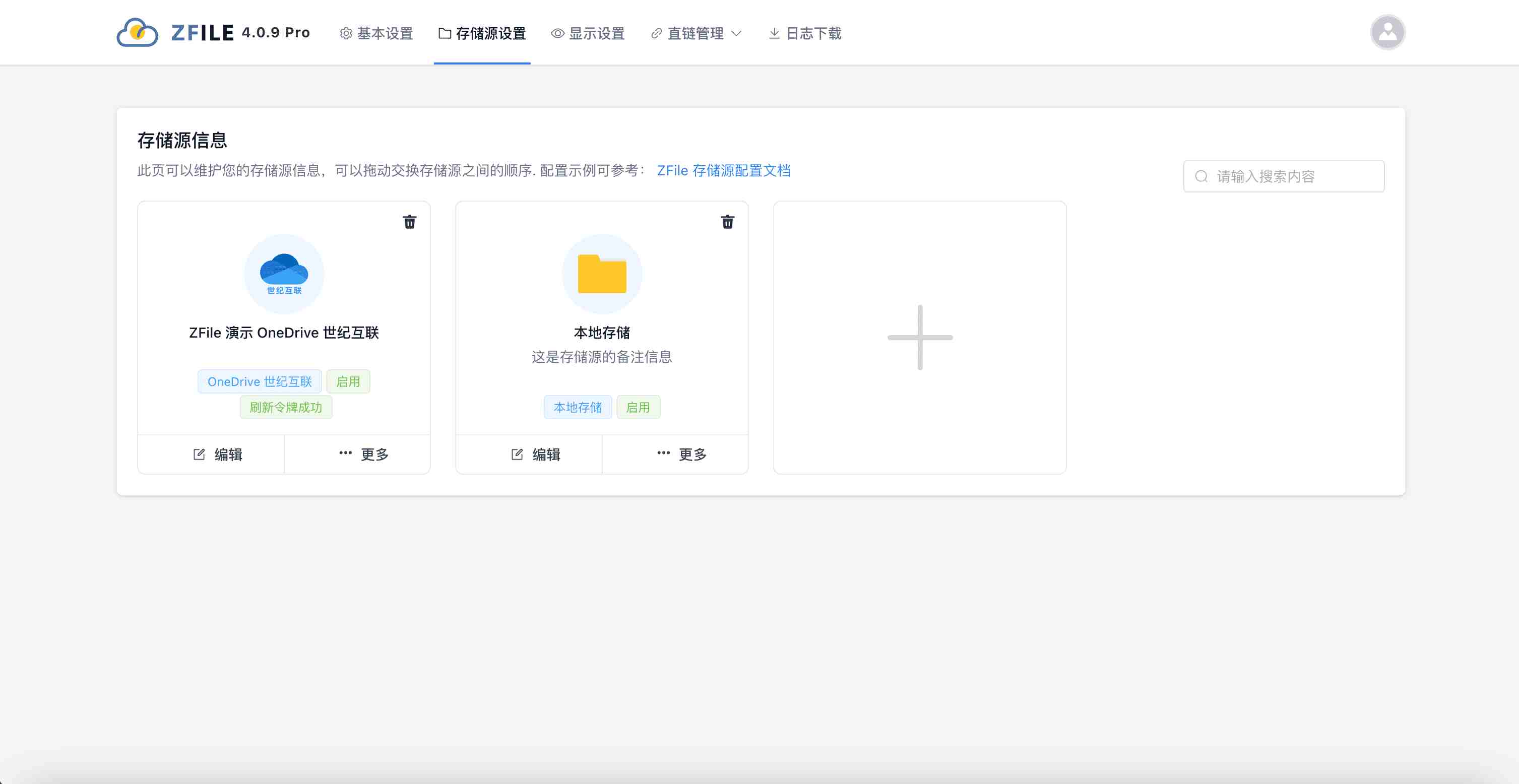The height and width of the screenshot is (784, 1519).
Task: Click the 启用 status tag on the OneDrive card
Action: tap(348, 381)
